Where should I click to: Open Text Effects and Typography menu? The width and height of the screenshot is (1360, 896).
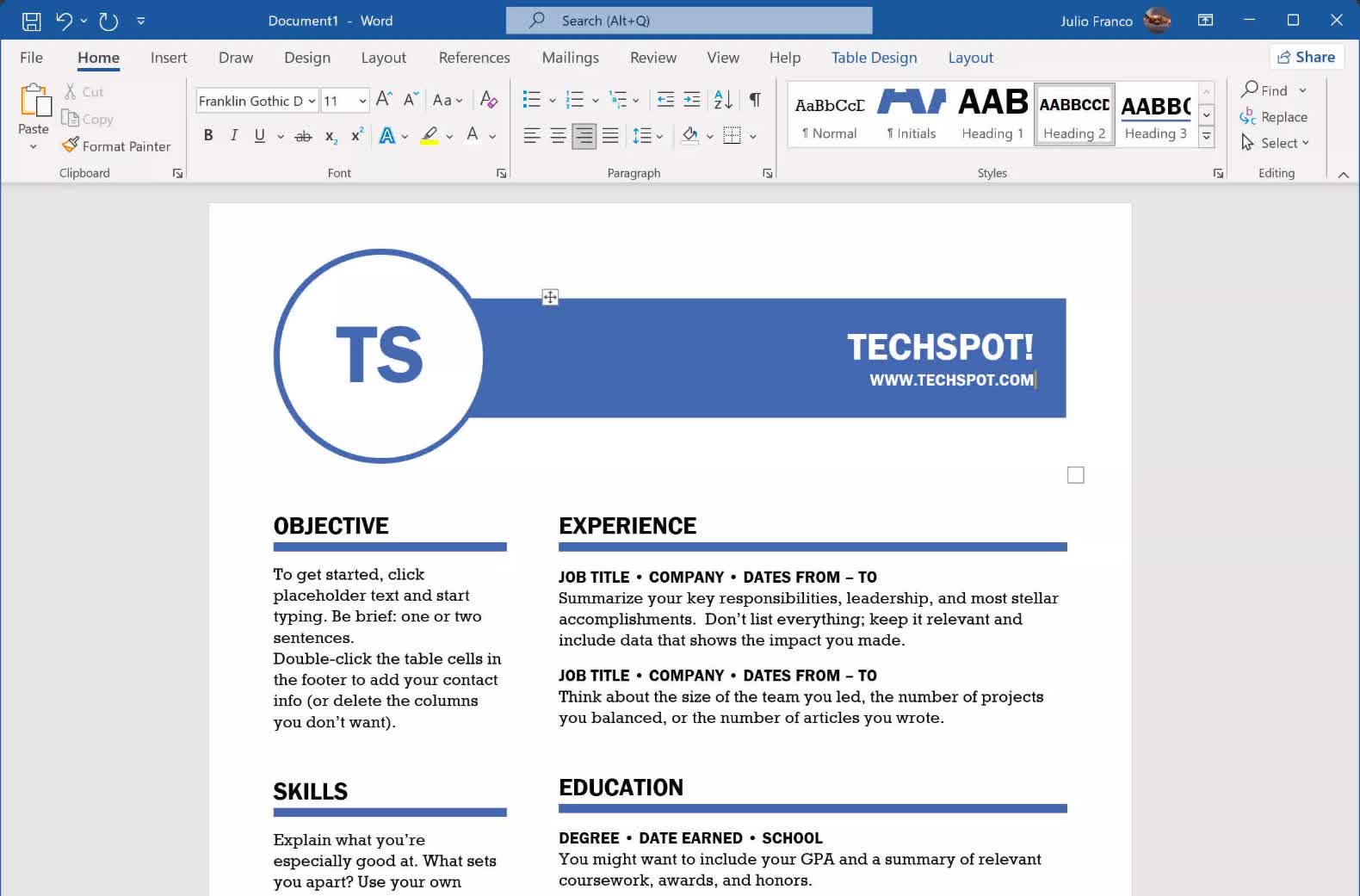[388, 136]
